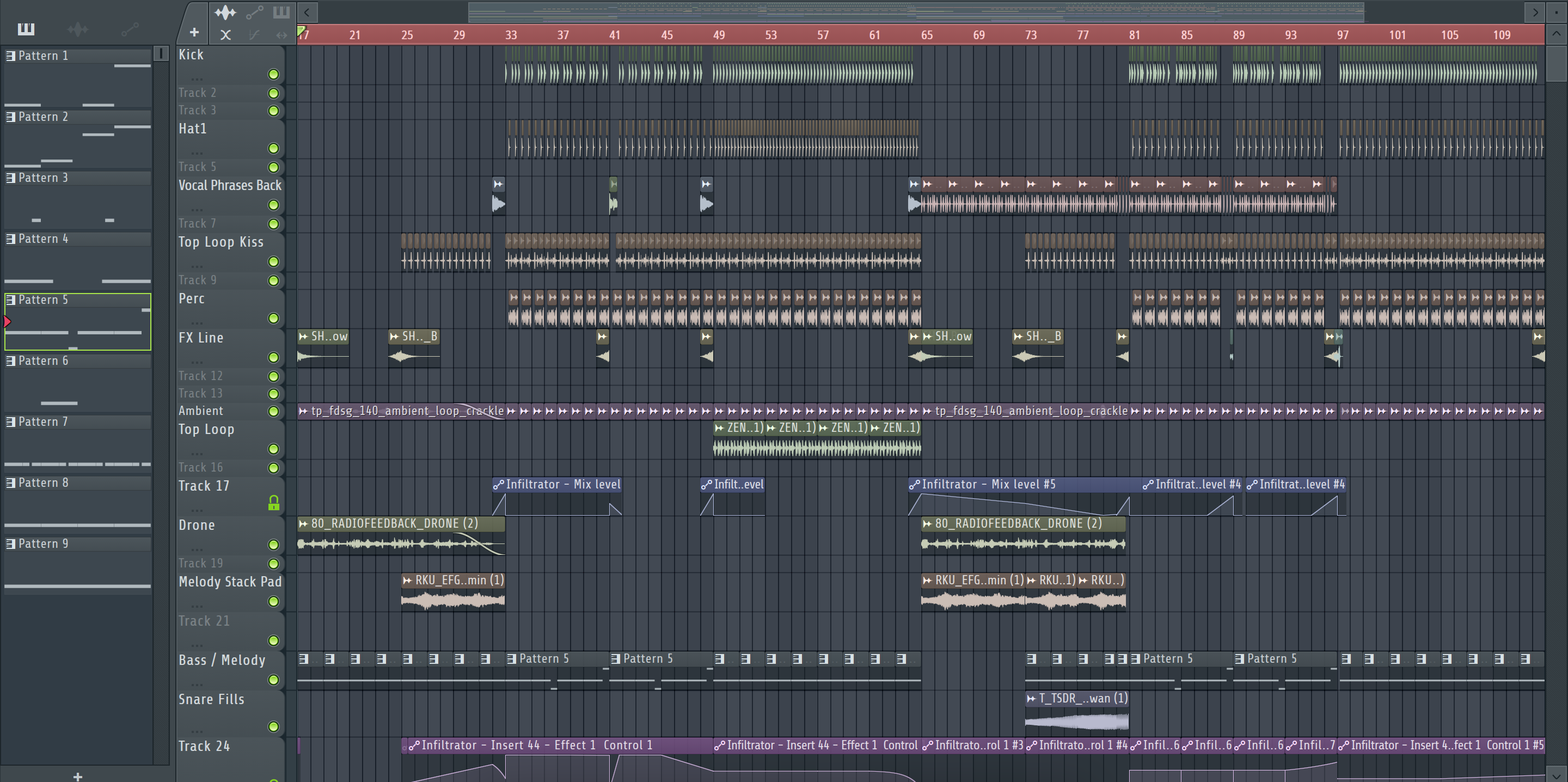Click the right scroll arrow above the timeline

(x=1535, y=11)
